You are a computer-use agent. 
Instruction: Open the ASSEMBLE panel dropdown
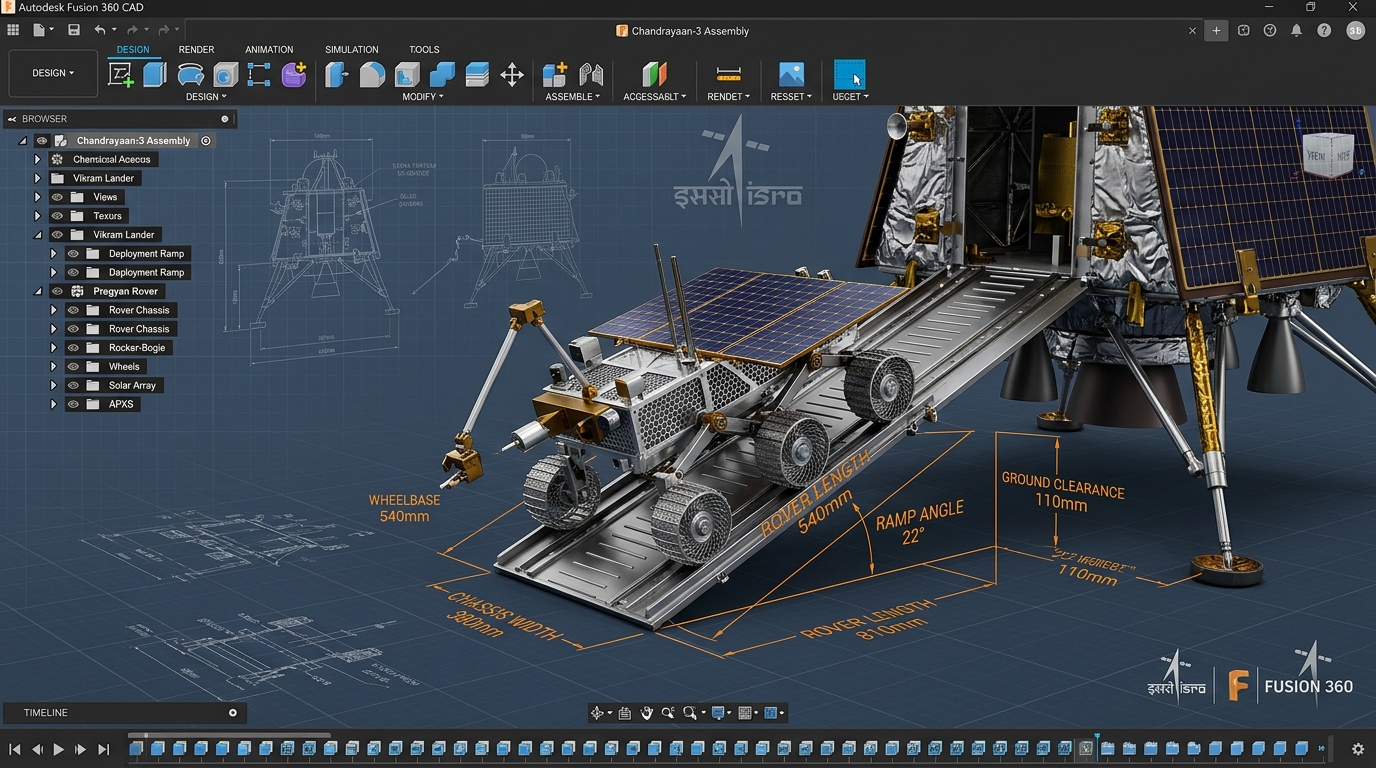coord(573,97)
